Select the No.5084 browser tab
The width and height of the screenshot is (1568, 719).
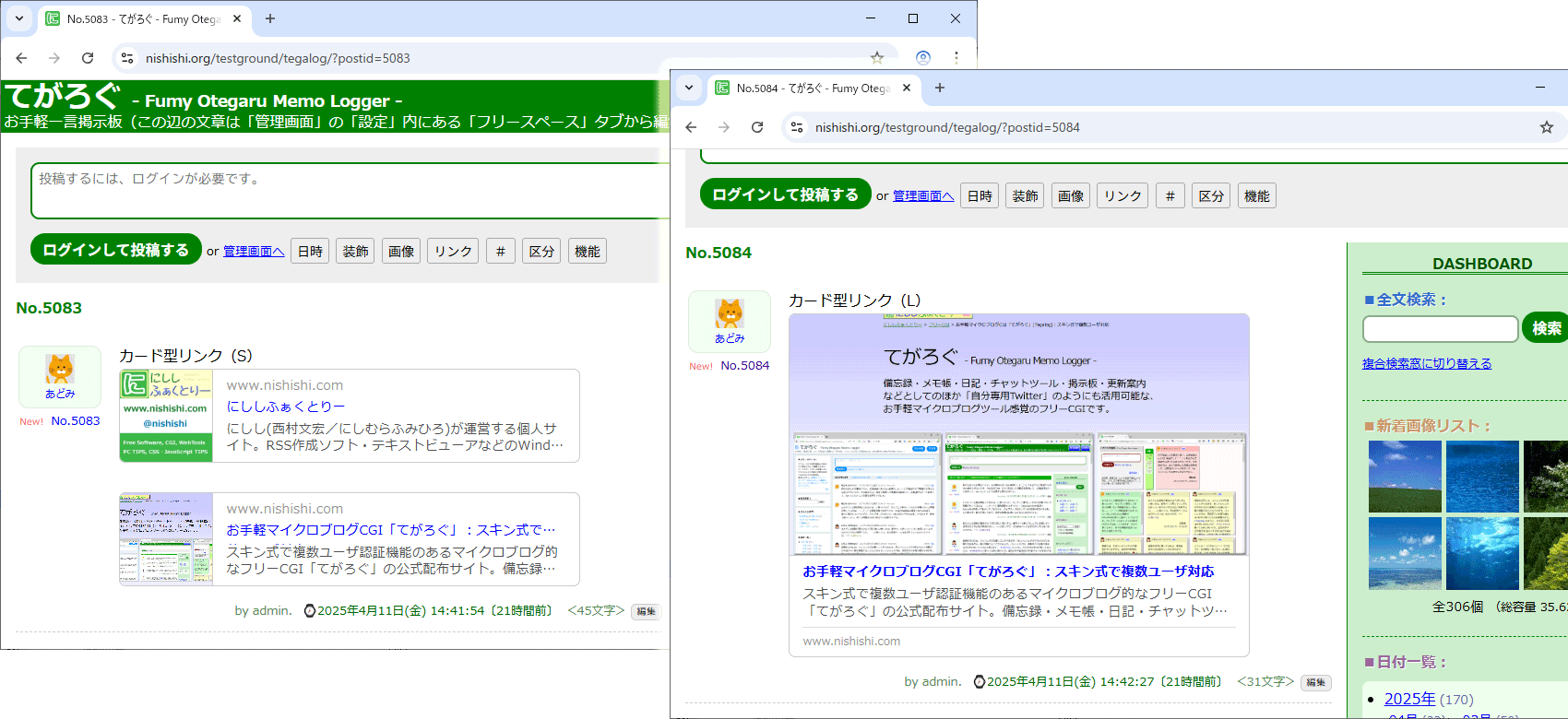(x=813, y=88)
